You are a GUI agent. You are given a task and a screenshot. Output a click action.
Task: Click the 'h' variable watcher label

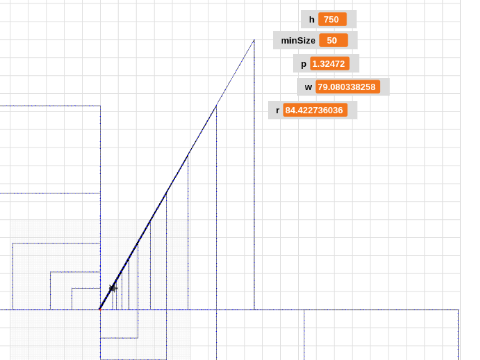click(312, 20)
